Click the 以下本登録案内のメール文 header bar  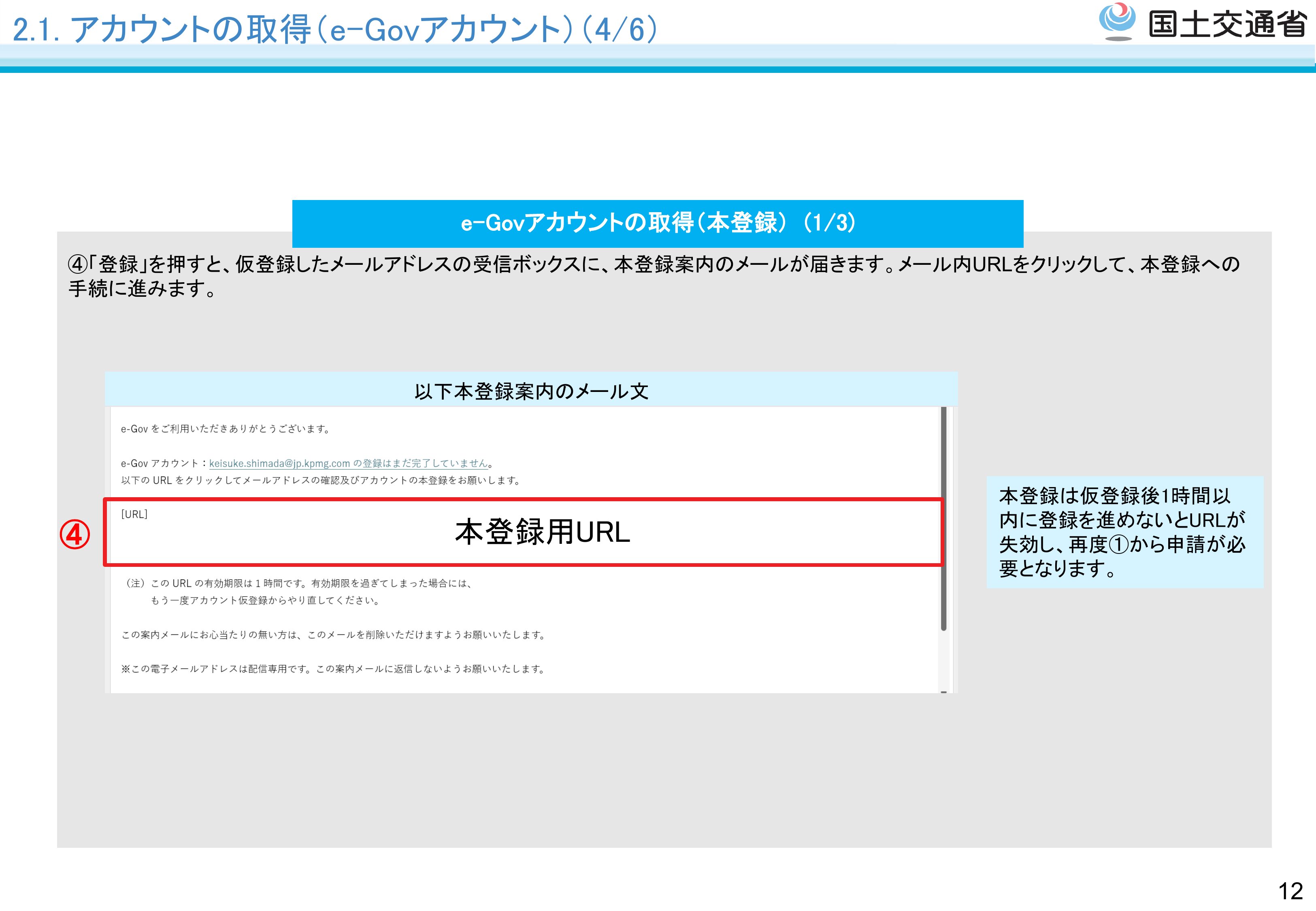[x=531, y=391]
